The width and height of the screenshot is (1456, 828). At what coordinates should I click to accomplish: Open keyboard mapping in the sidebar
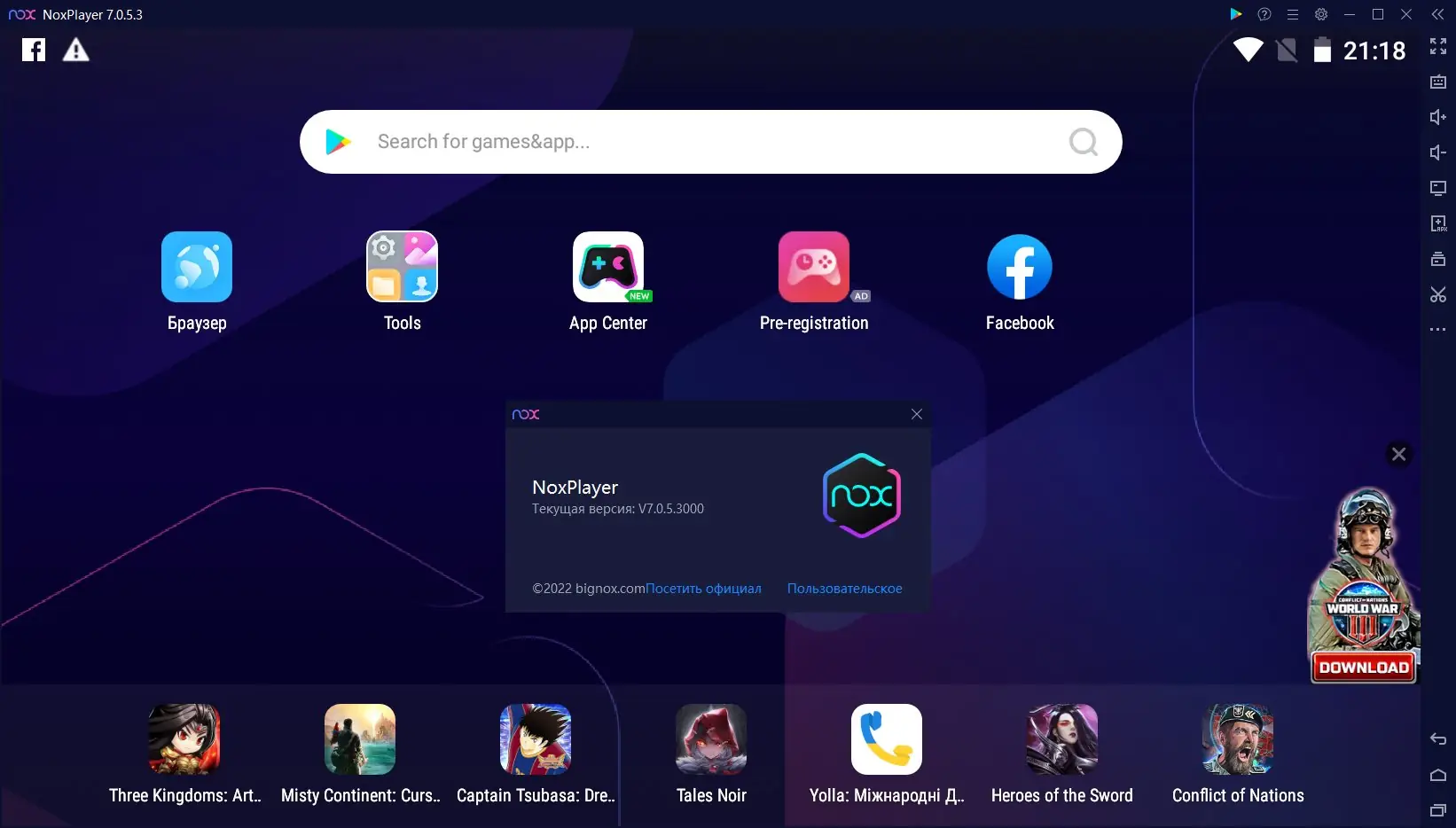[x=1438, y=82]
